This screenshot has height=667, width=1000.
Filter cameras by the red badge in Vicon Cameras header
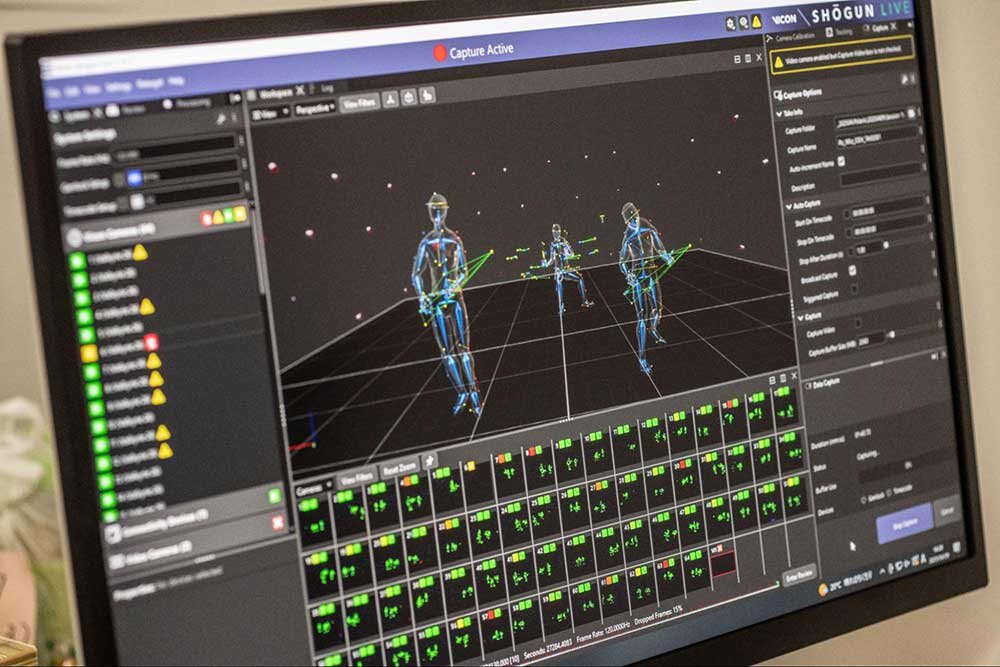[207, 219]
